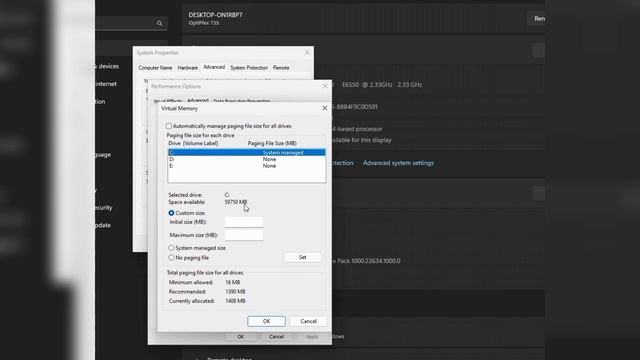Click the Settings search magnifier icon
640x360 pixels.
(x=160, y=23)
